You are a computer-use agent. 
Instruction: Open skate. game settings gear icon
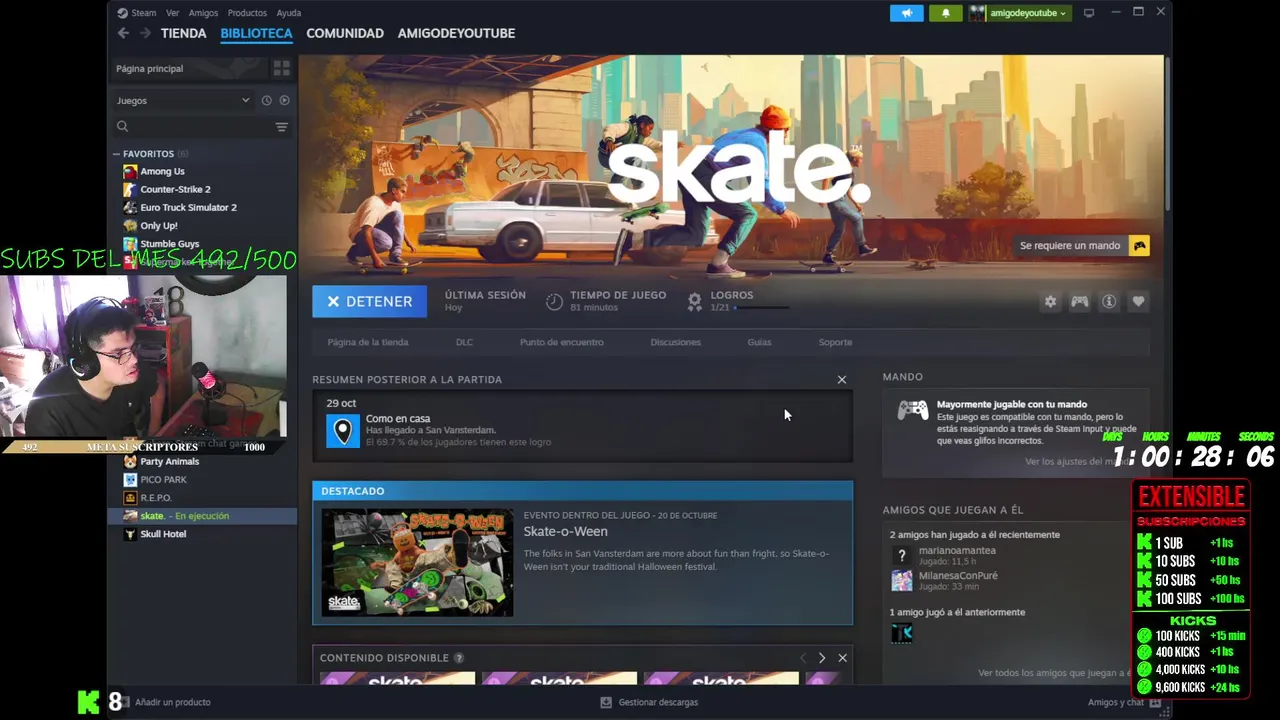click(1050, 301)
